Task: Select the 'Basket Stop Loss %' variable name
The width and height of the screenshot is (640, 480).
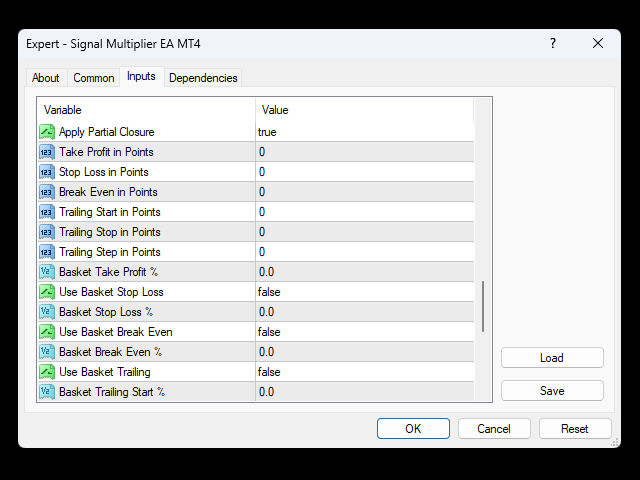Action: [106, 312]
